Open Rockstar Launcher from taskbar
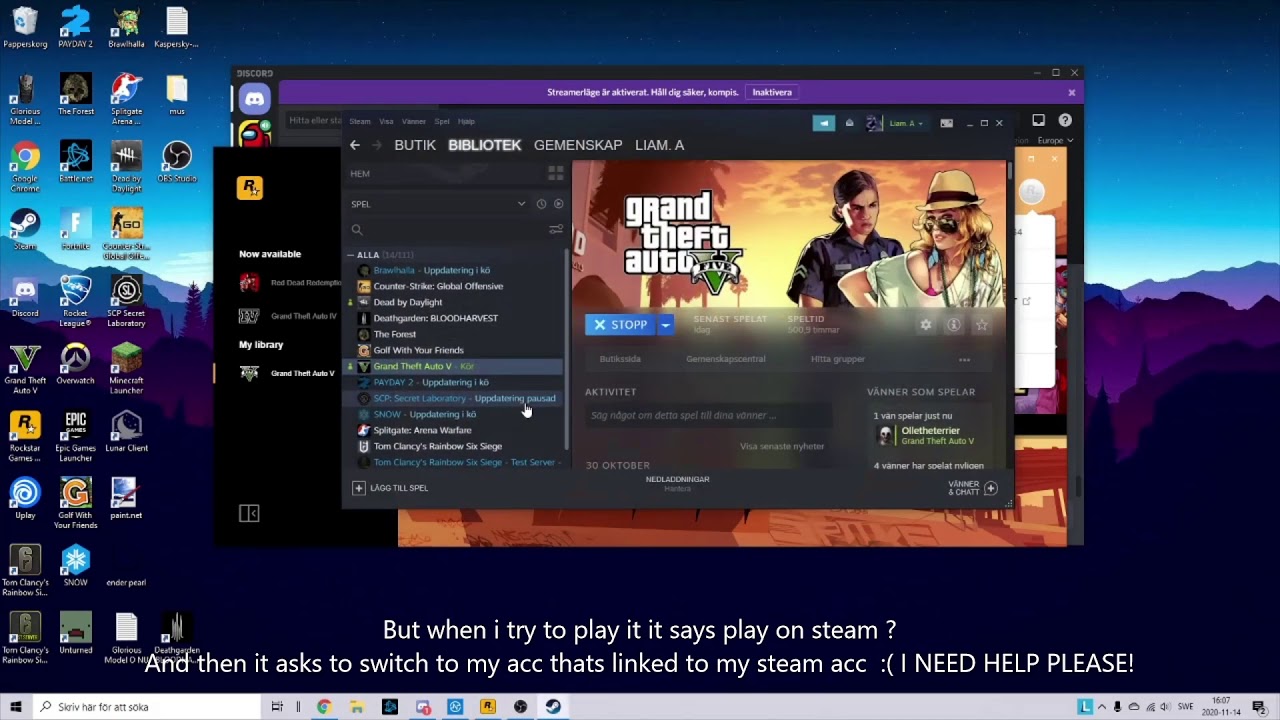1280x720 pixels. [x=488, y=707]
